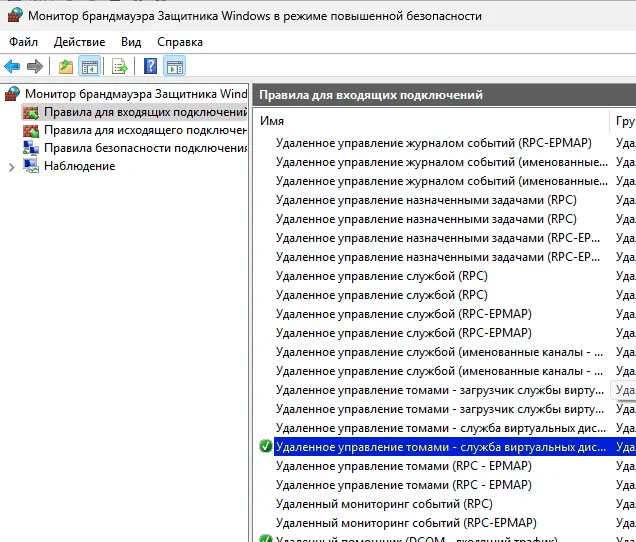Click the firewall app icon in title bar
Image resolution: width=636 pixels, height=542 pixels.
click(15, 16)
